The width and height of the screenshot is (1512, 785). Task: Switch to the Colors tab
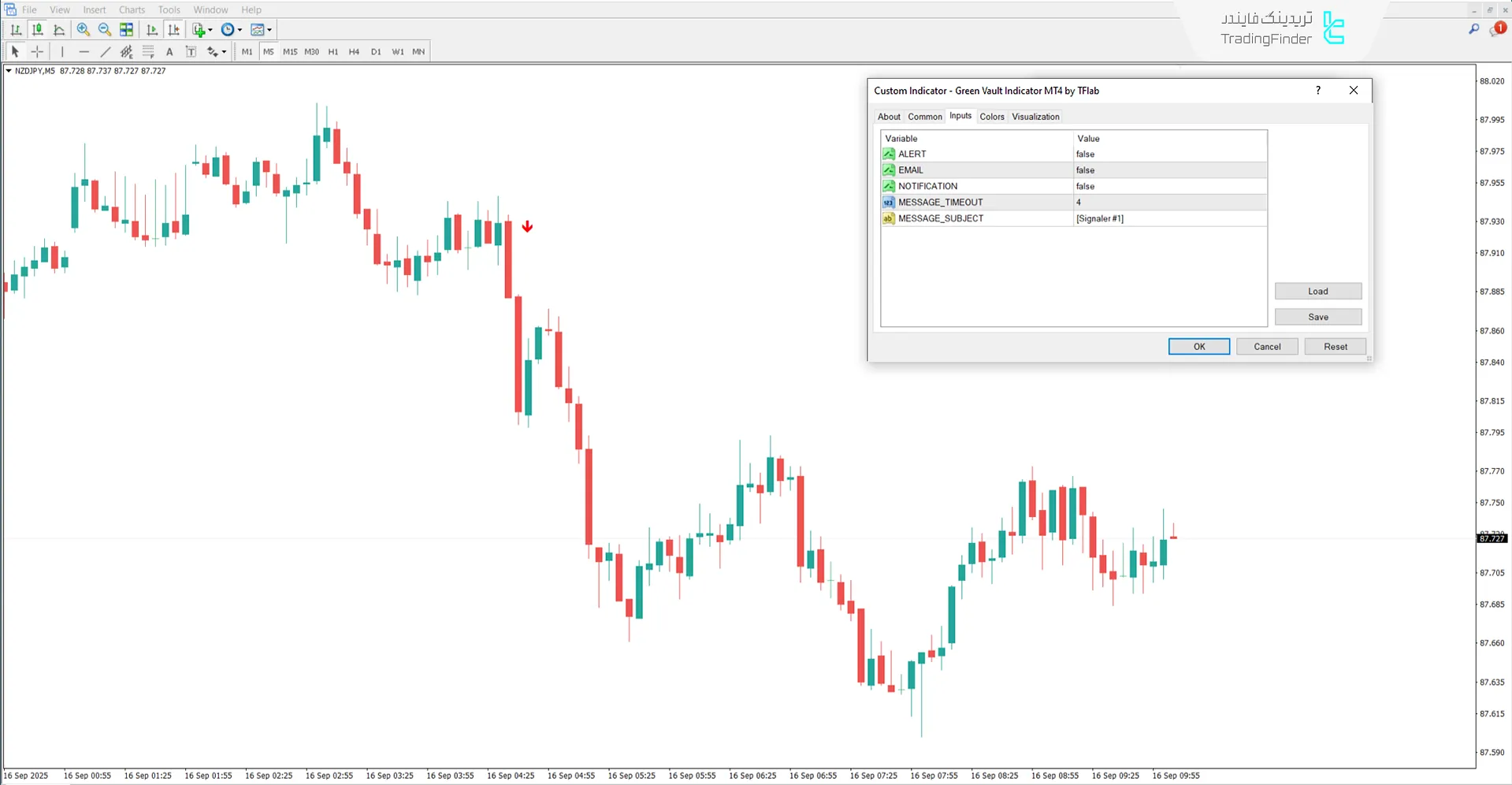pyautogui.click(x=991, y=117)
